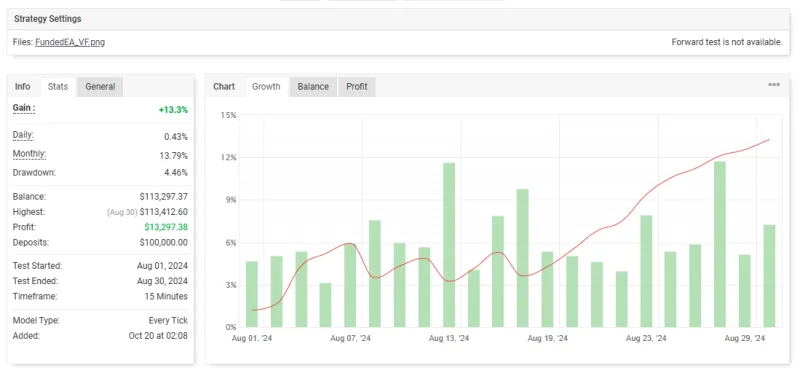
Task: Click the tallest bar near Aug 13
Action: pyautogui.click(x=449, y=245)
